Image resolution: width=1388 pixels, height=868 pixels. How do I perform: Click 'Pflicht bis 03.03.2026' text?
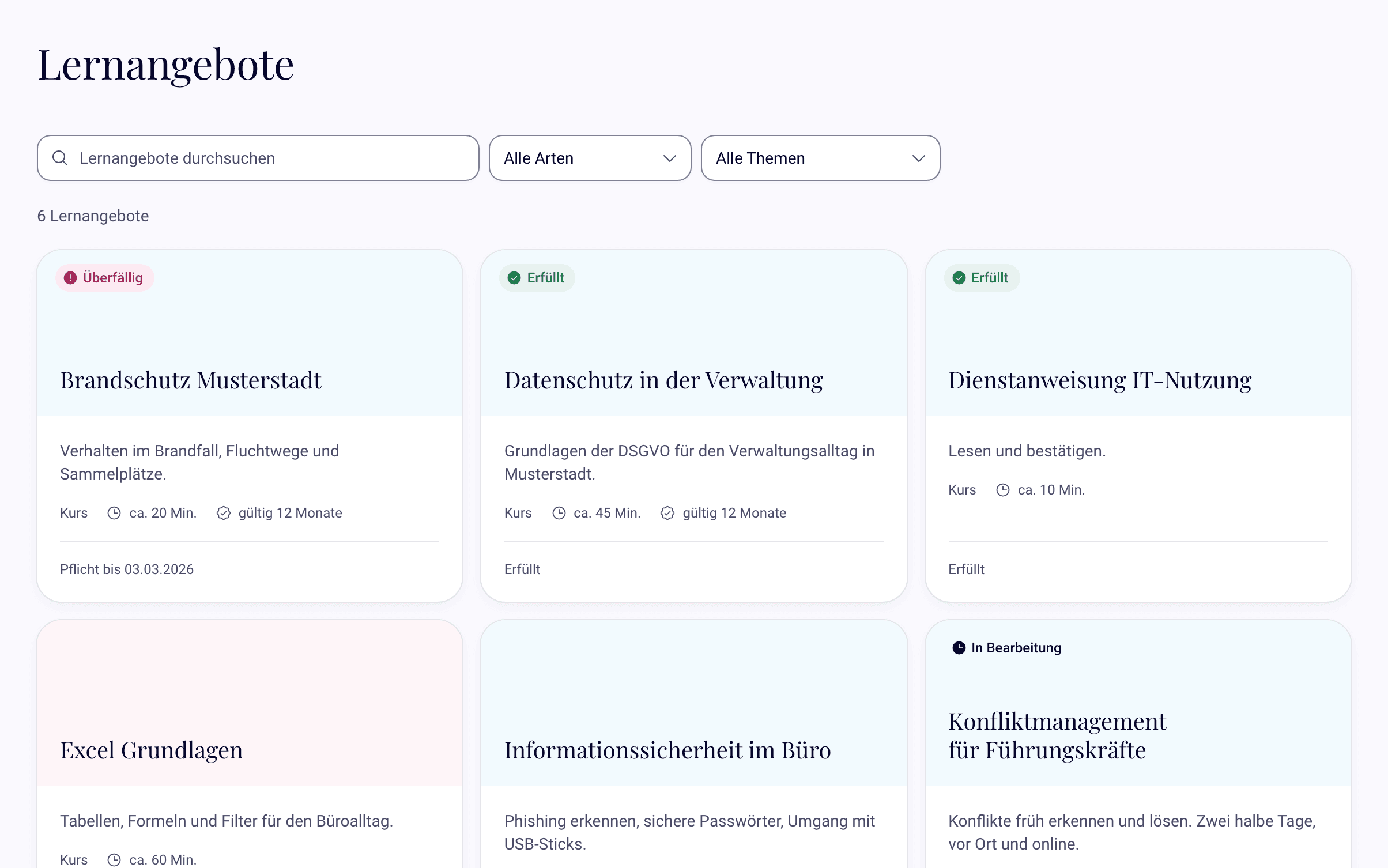(x=127, y=569)
